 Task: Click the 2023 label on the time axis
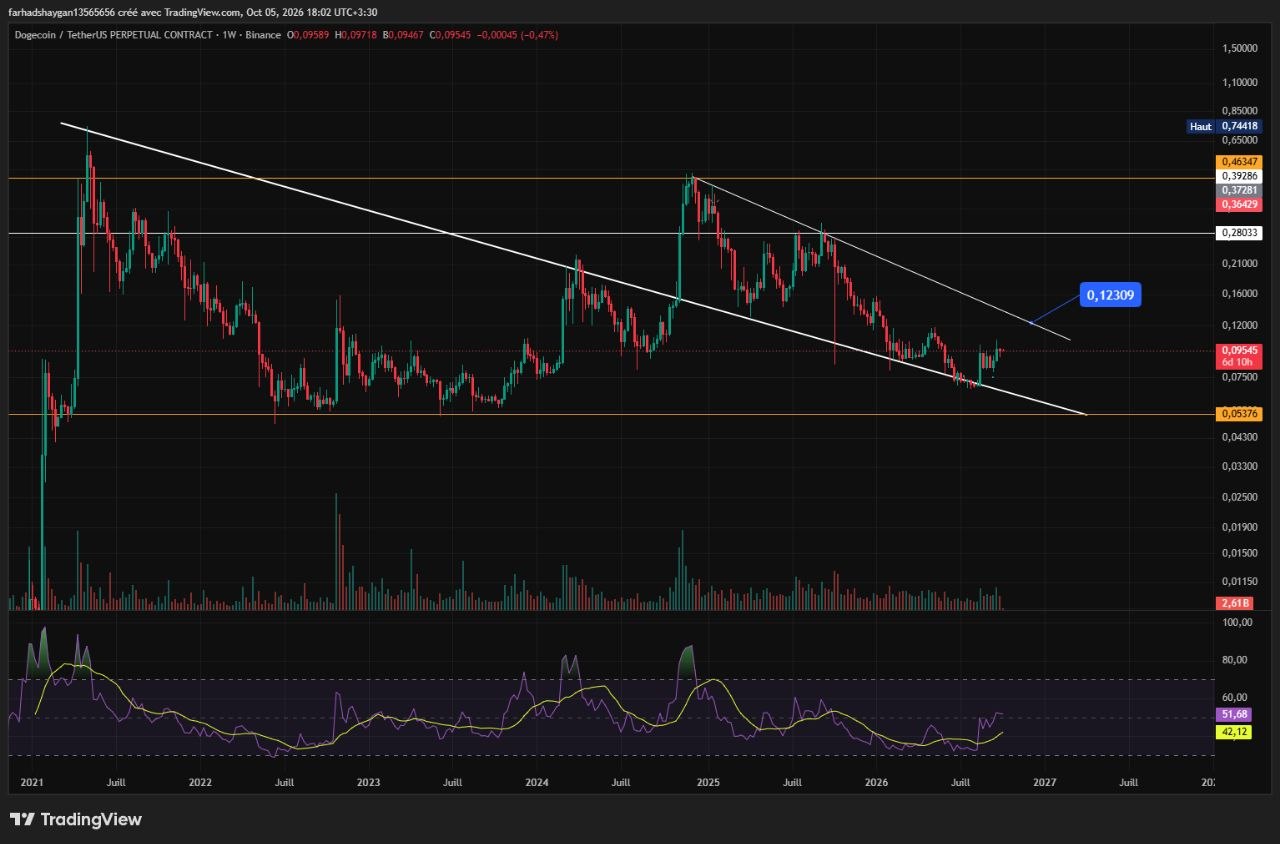pos(368,782)
